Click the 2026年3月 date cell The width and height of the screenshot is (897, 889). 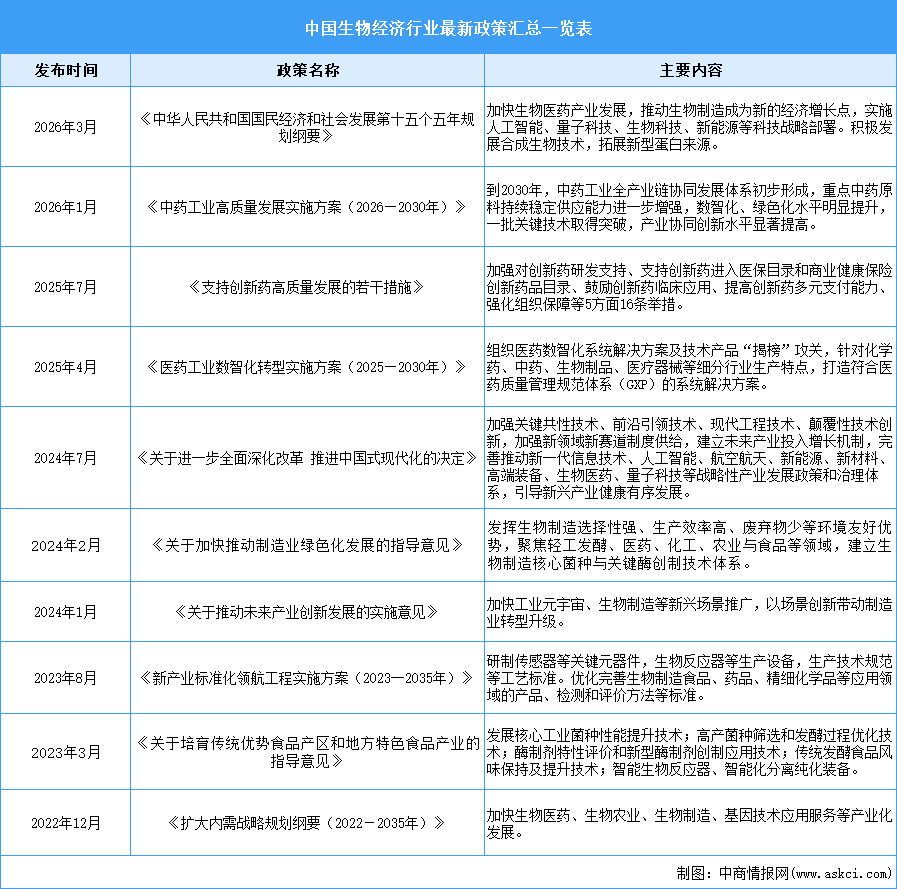click(66, 127)
